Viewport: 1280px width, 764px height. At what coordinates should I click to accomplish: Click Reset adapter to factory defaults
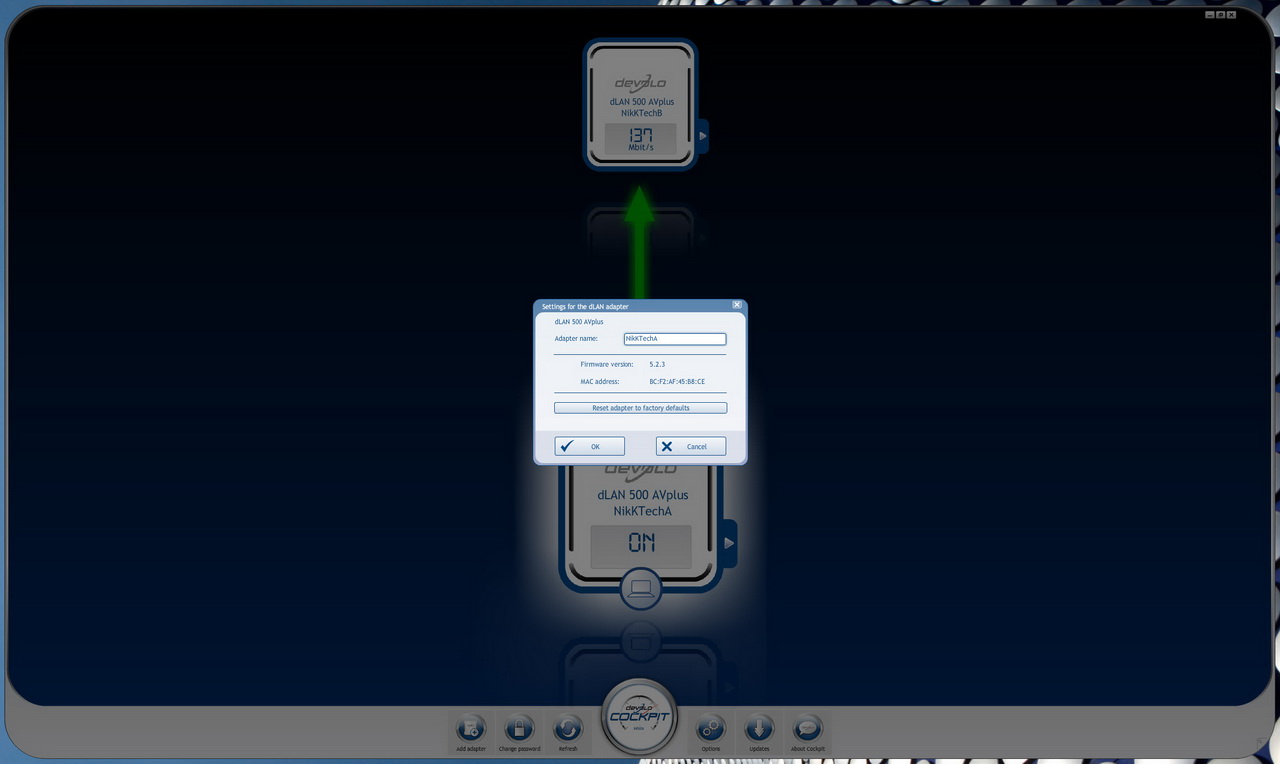point(641,408)
